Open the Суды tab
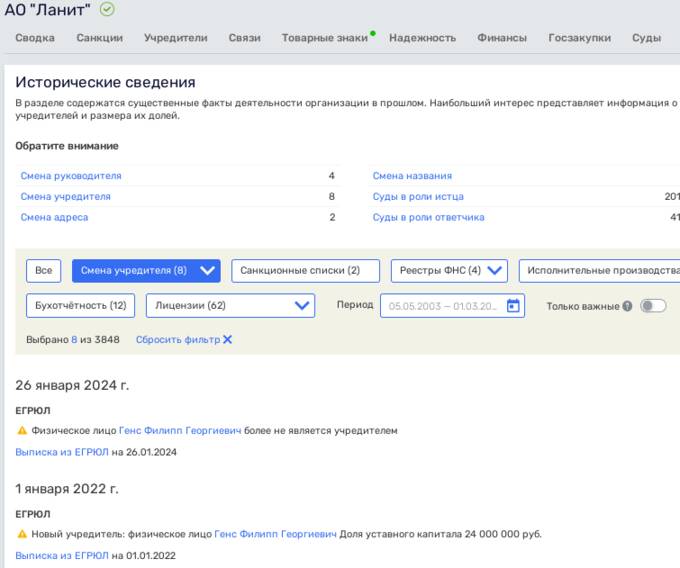 [647, 38]
